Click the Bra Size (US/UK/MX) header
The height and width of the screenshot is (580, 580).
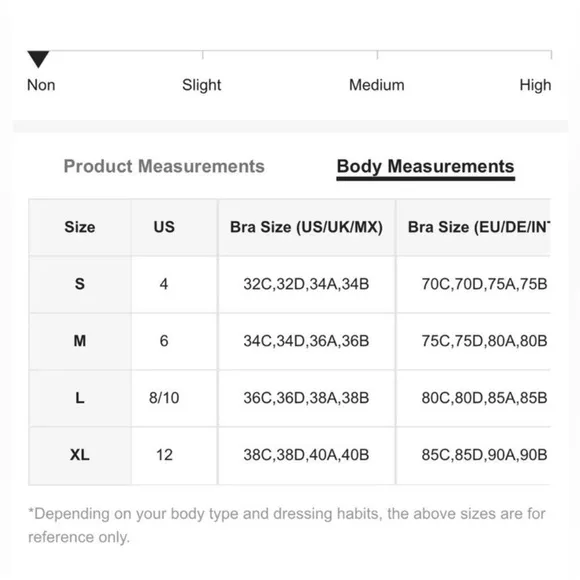[x=306, y=227]
